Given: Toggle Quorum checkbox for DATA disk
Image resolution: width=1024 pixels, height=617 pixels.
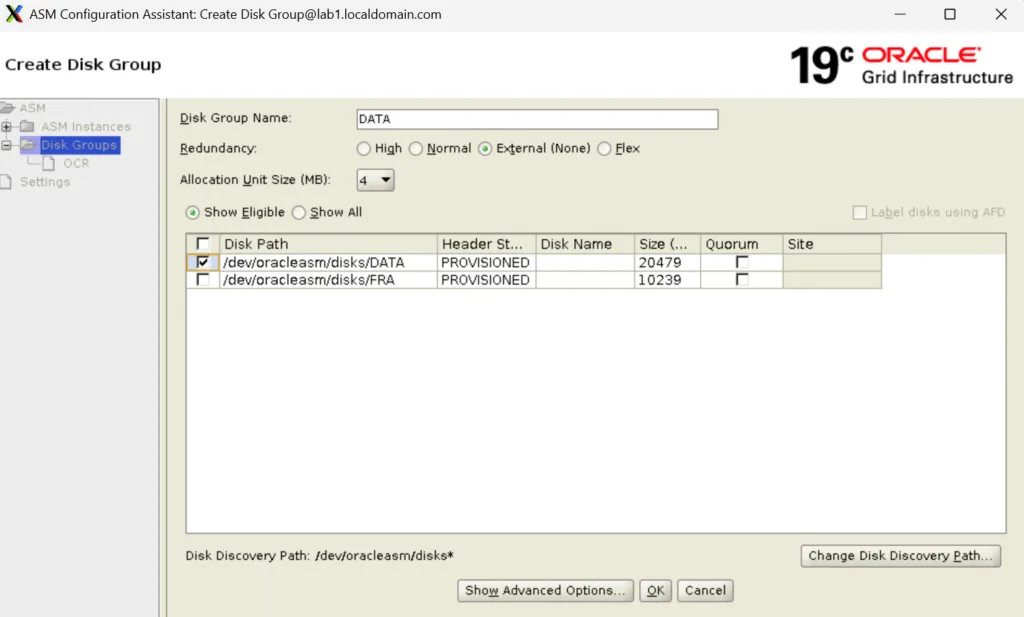Looking at the screenshot, I should [x=742, y=262].
